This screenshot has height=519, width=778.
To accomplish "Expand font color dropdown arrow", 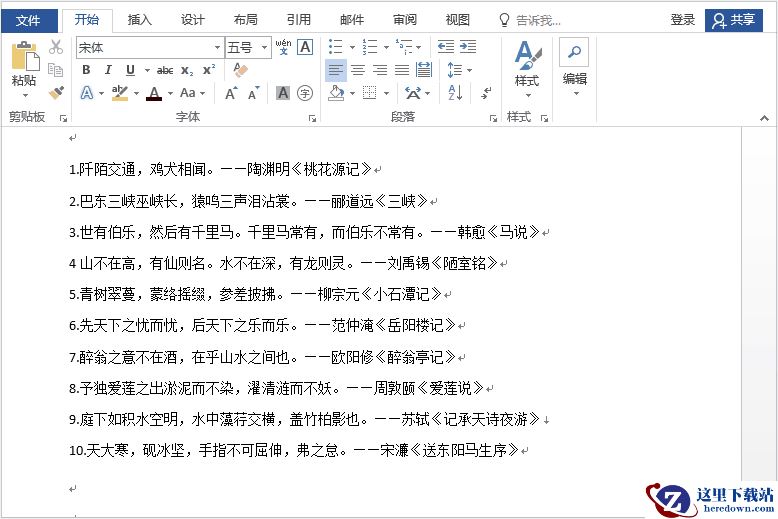I will click(170, 93).
